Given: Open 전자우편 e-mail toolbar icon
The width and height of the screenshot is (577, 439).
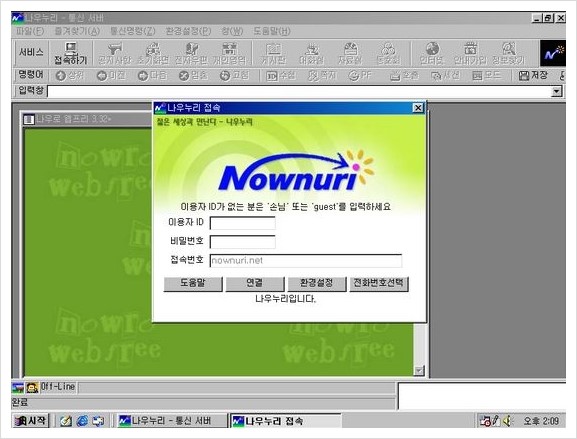Looking at the screenshot, I should [191, 53].
